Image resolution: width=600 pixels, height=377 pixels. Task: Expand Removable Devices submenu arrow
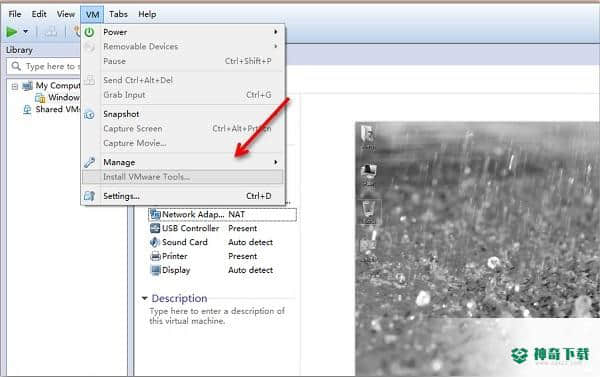click(x=276, y=46)
